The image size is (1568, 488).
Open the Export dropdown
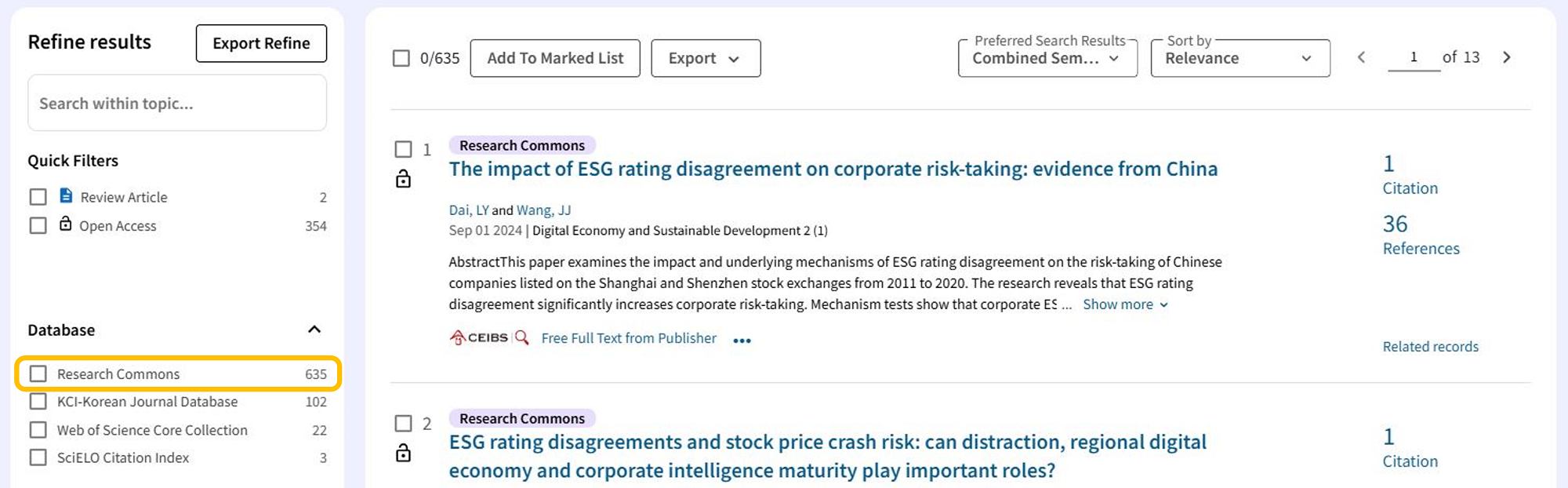tap(705, 58)
